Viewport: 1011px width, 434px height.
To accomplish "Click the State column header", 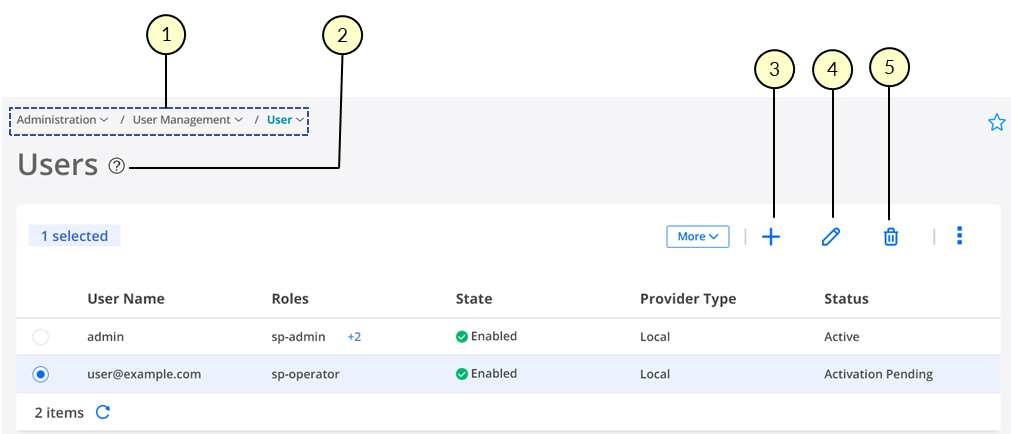I will 474,299.
